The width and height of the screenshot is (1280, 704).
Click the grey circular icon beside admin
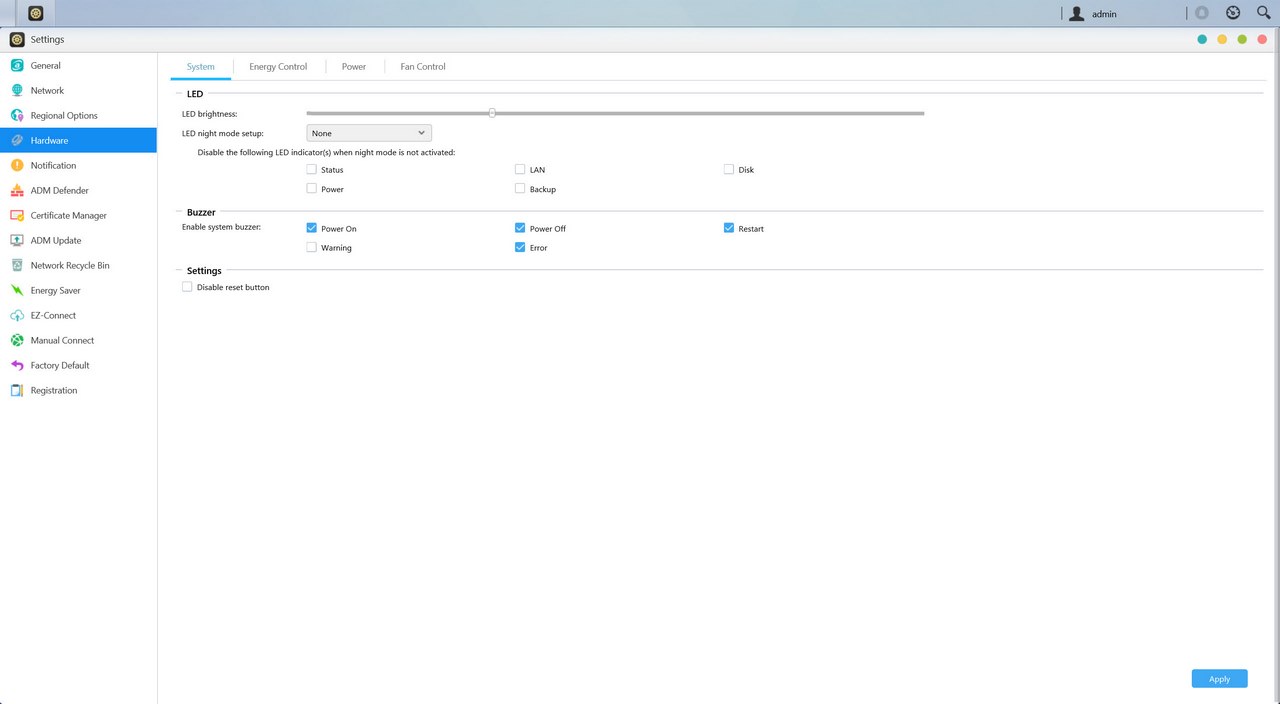(x=1202, y=13)
